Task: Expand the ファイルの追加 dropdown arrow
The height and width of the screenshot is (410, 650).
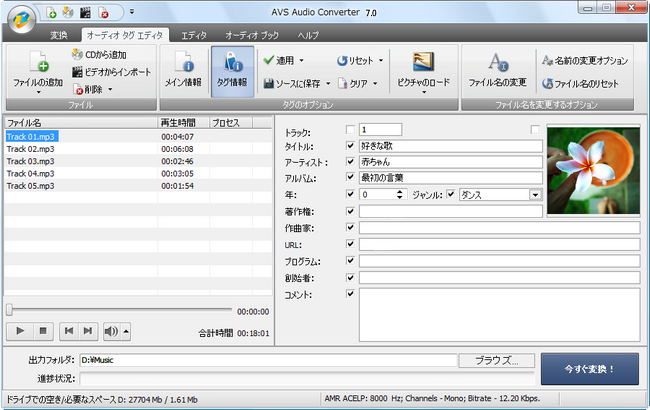Action: click(38, 92)
